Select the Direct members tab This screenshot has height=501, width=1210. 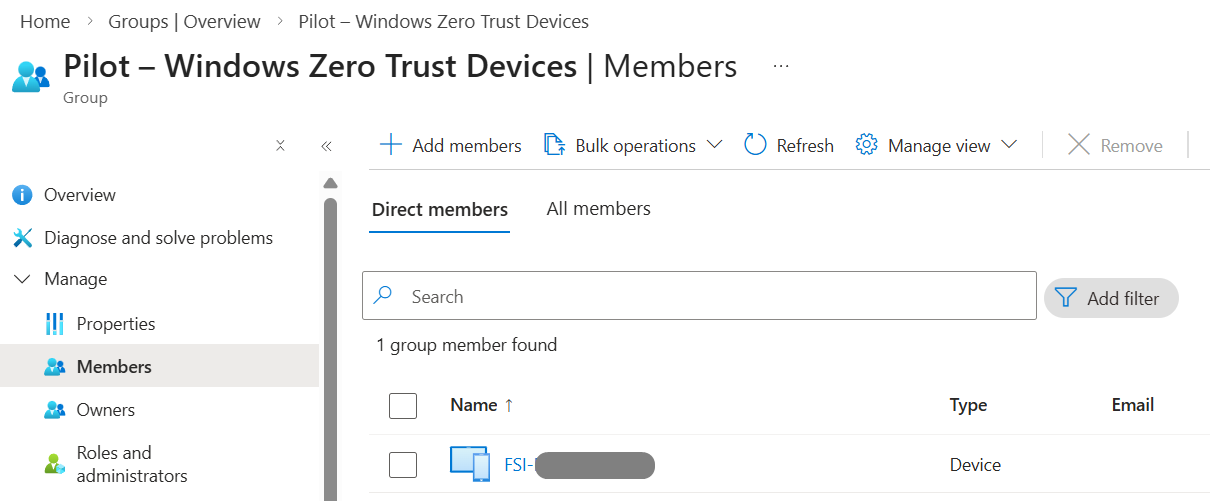point(440,210)
